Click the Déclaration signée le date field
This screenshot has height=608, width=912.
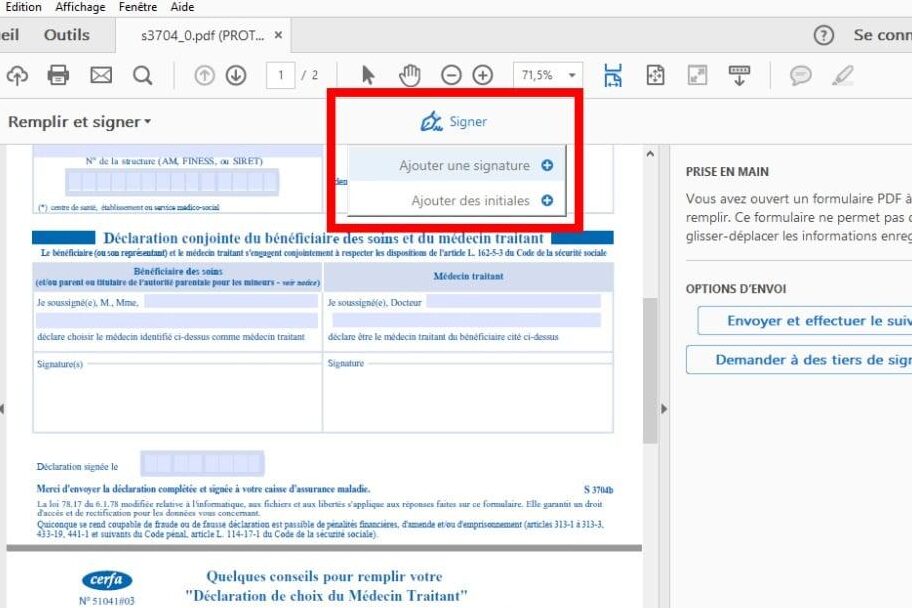[x=202, y=464]
